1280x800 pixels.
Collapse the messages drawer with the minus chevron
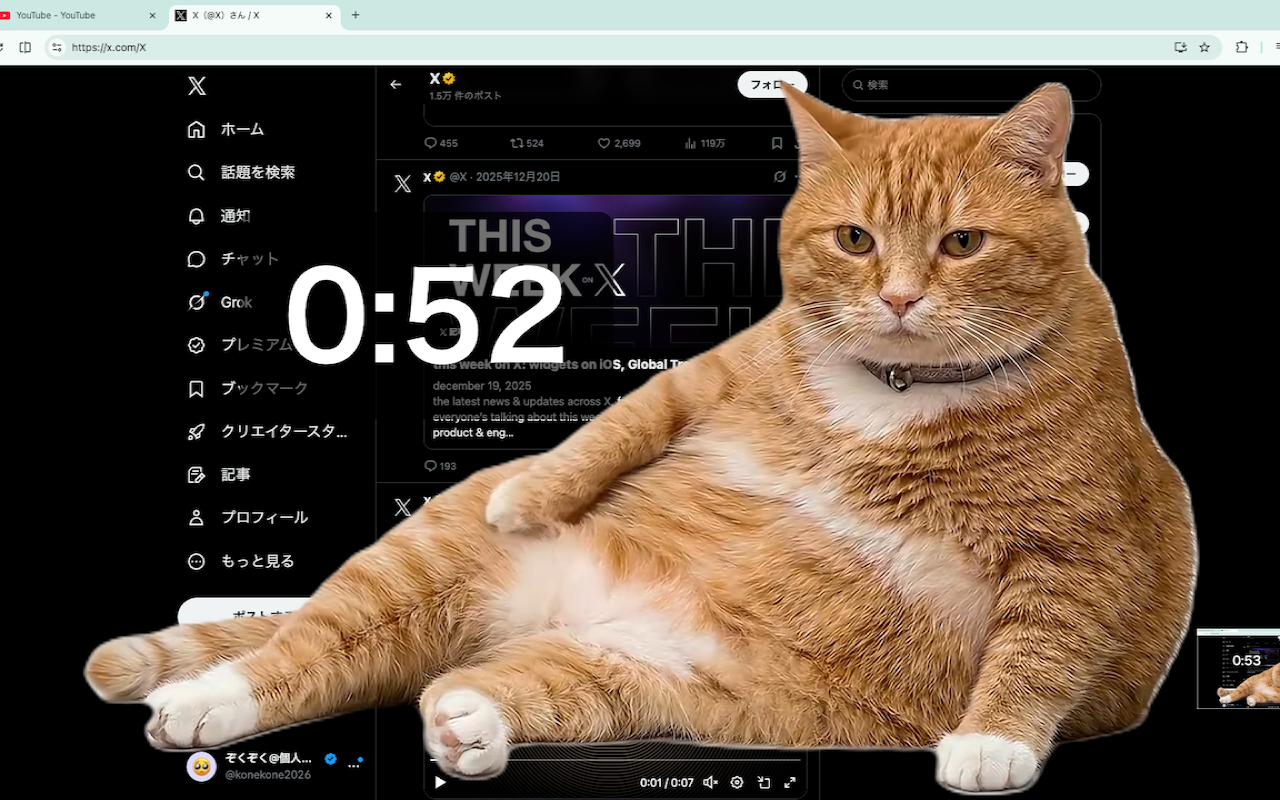tap(1071, 173)
